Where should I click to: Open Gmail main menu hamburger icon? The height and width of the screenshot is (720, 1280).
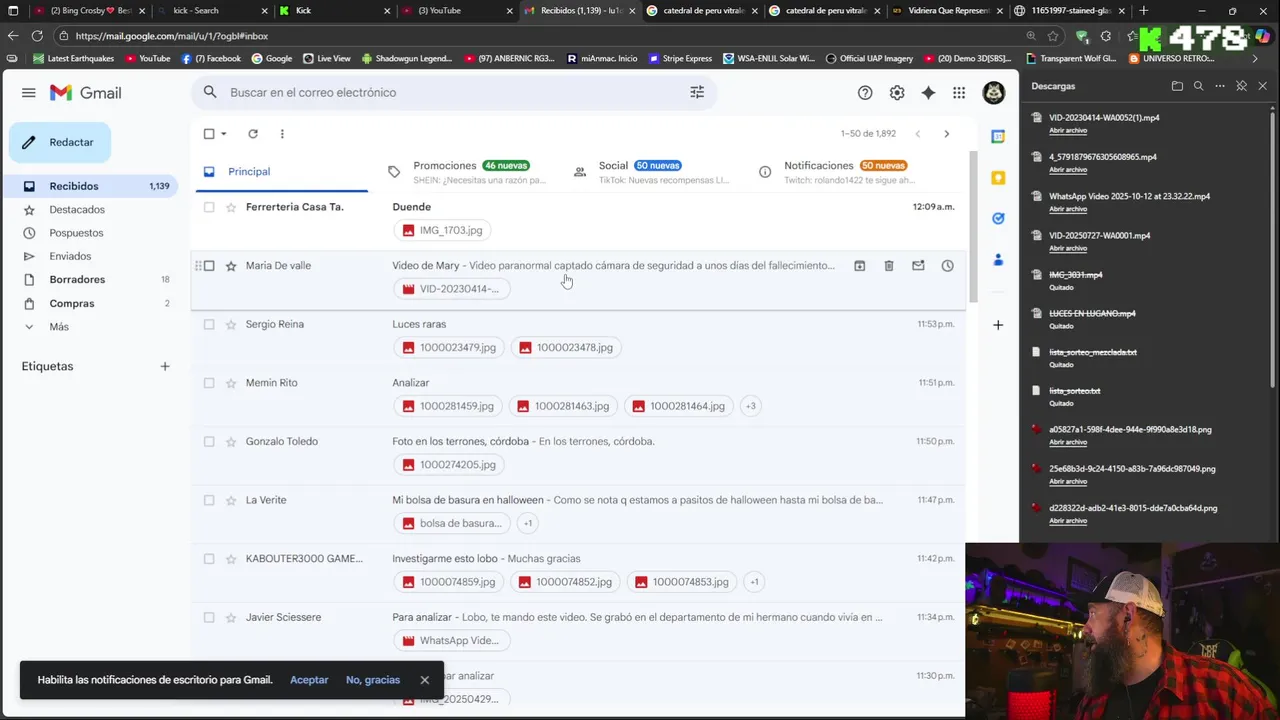pyautogui.click(x=28, y=93)
